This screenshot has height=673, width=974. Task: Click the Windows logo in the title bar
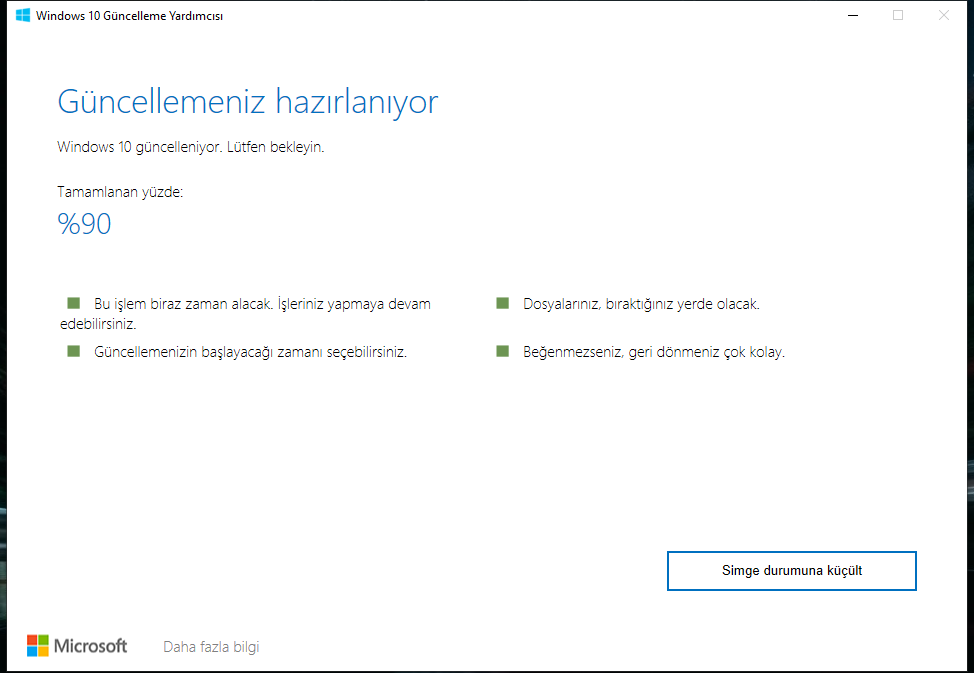point(23,16)
